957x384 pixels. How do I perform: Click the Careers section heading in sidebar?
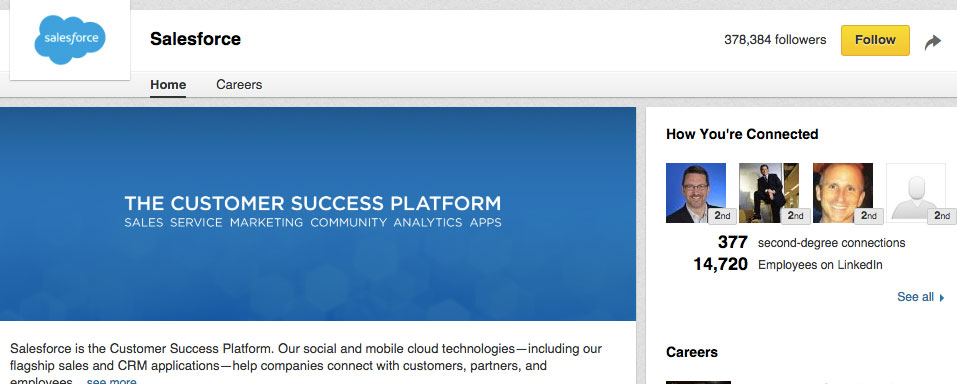tap(692, 352)
